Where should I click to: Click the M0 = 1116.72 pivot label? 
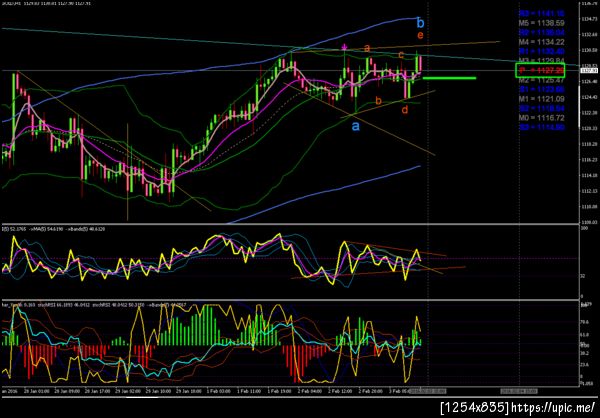[x=541, y=118]
